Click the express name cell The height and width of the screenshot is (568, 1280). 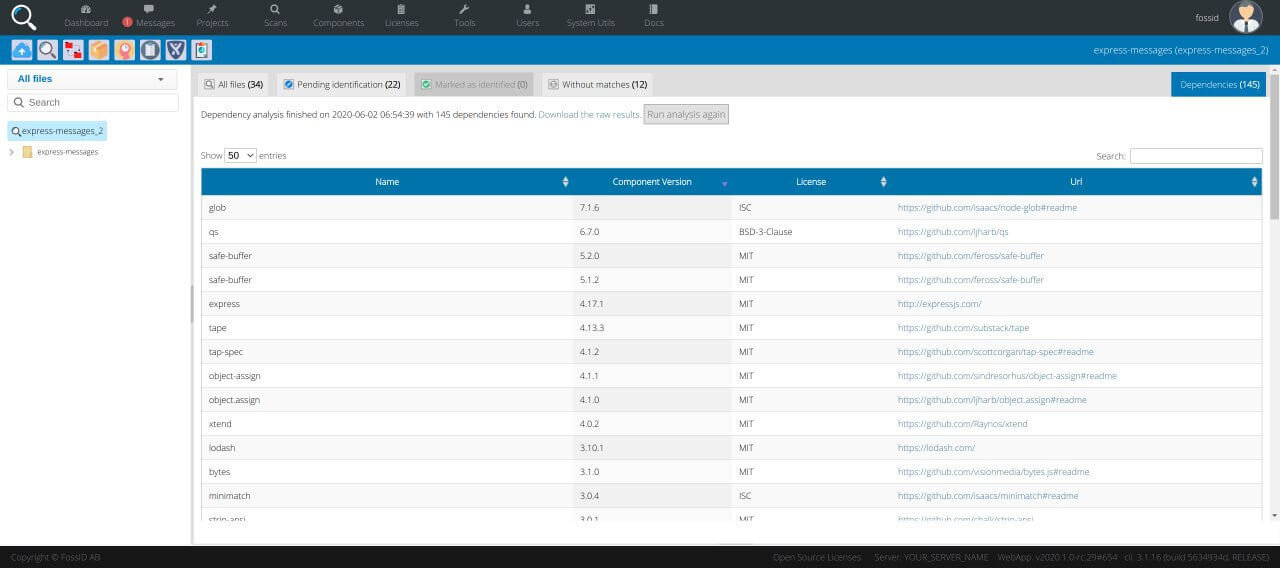pos(387,304)
